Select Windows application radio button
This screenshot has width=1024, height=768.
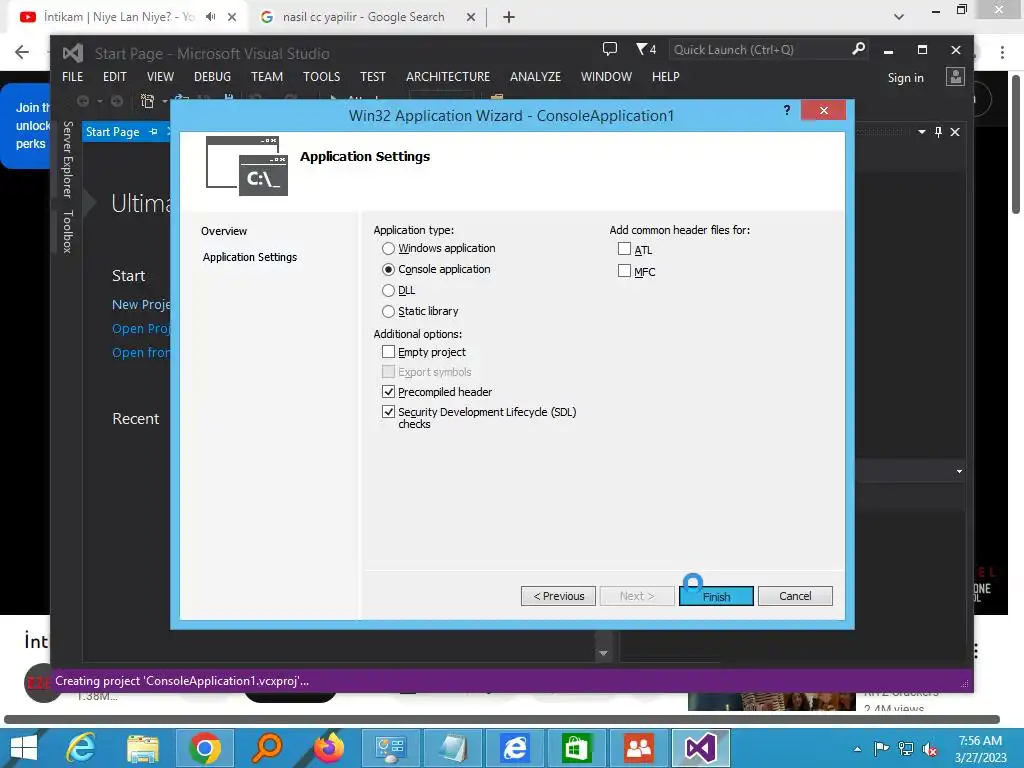click(x=389, y=249)
